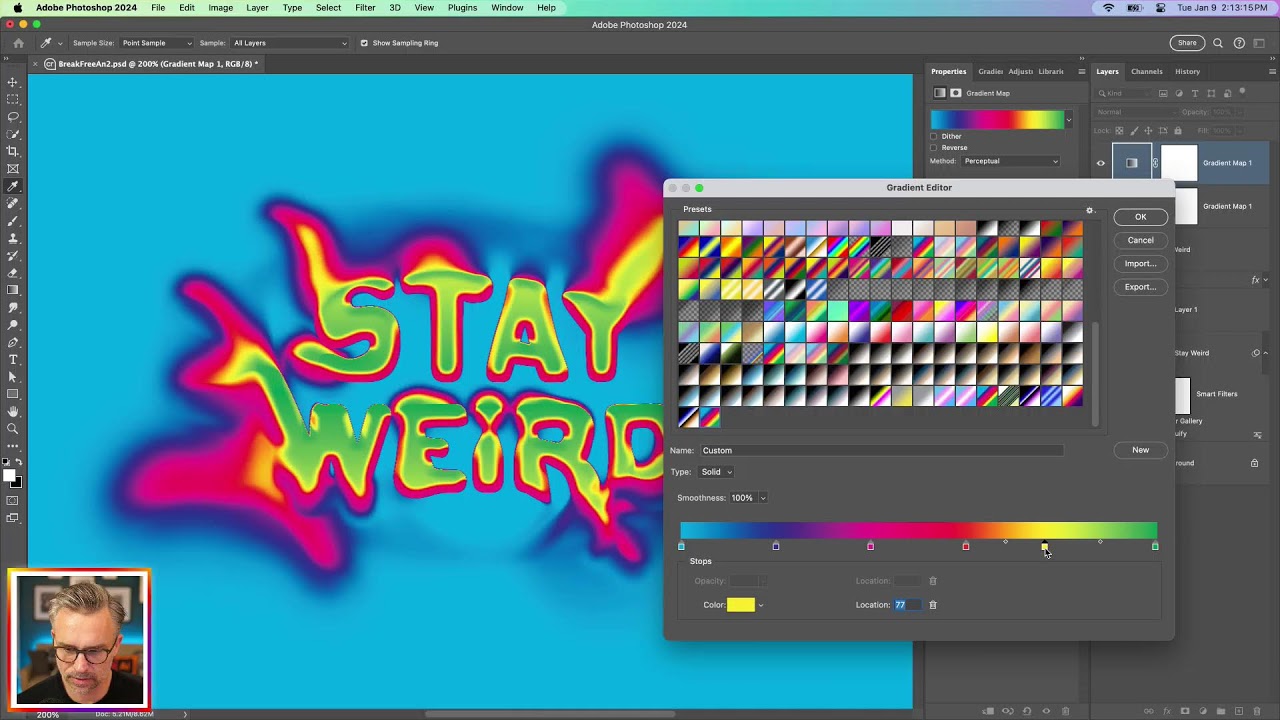The image size is (1280, 720).
Task: Select the Horizontal Type tool
Action: pos(13,359)
